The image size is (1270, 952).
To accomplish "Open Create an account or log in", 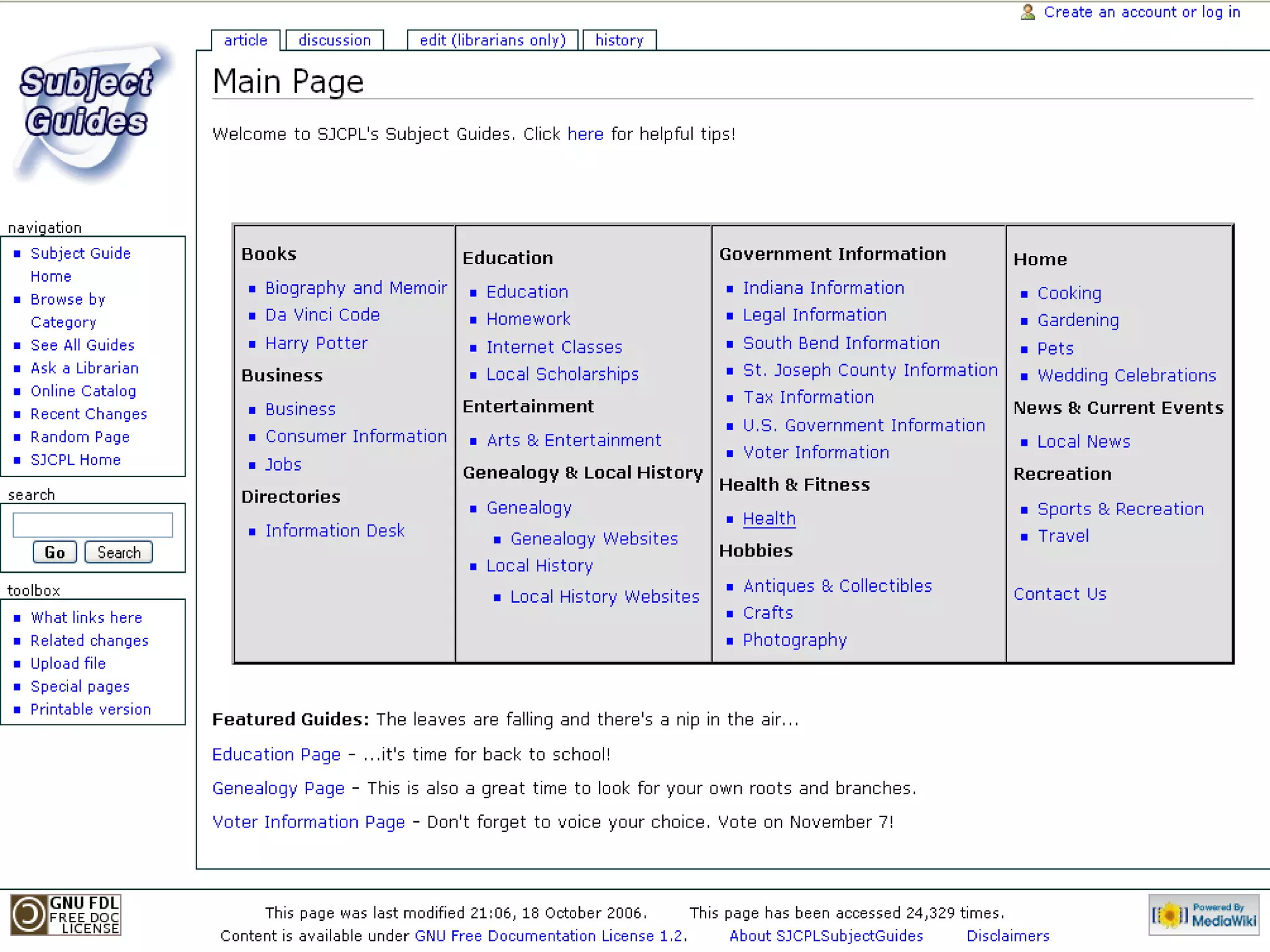I will point(1142,12).
